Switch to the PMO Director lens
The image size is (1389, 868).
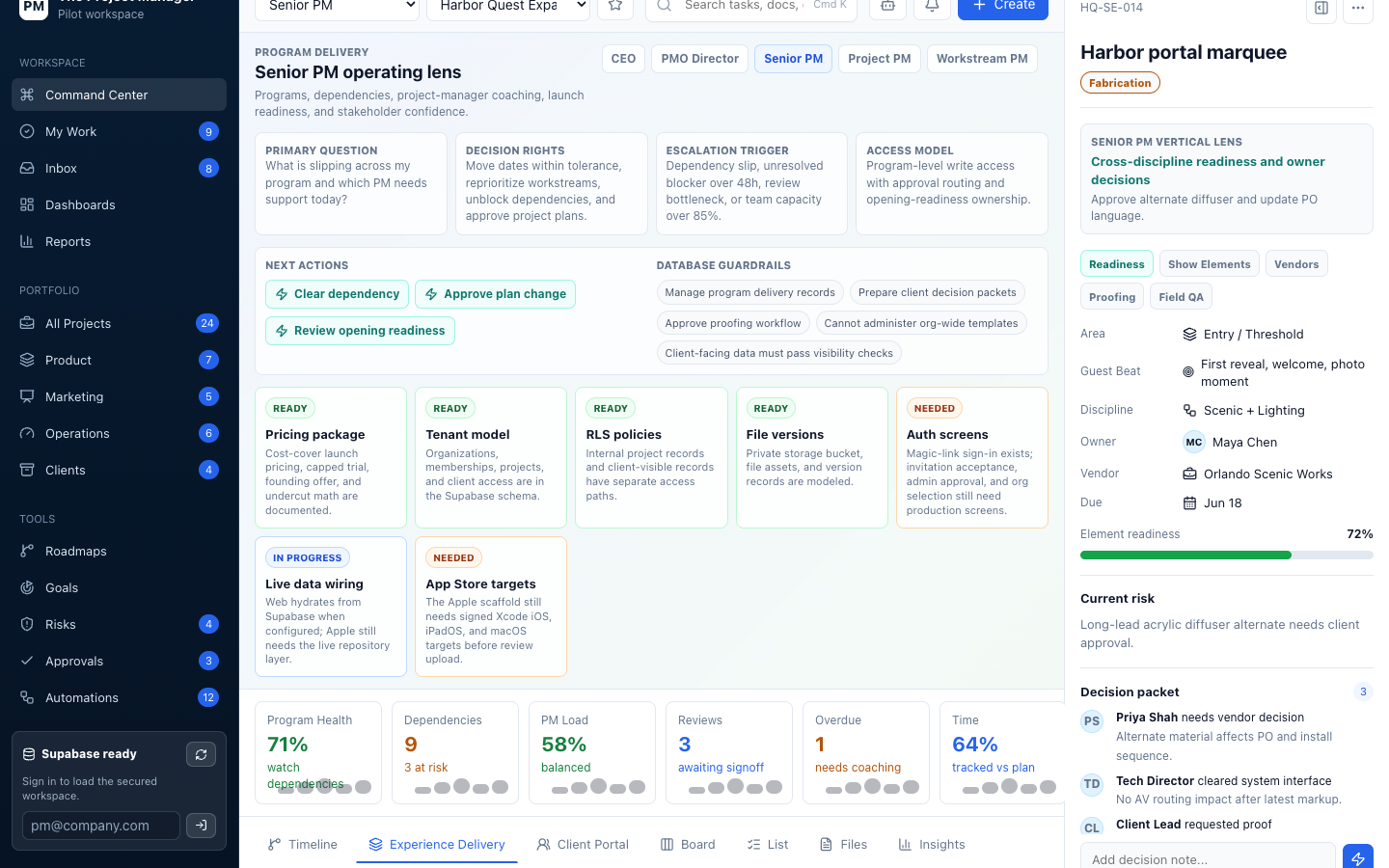pyautogui.click(x=699, y=59)
